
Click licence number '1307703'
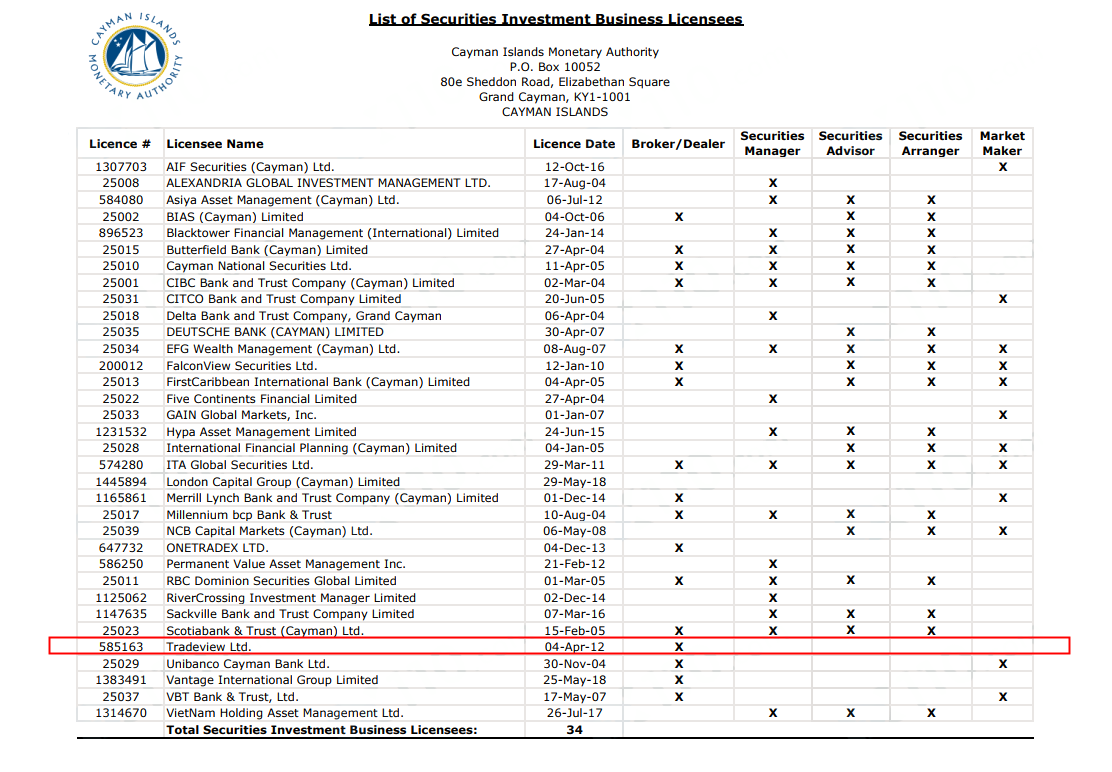coord(121,167)
